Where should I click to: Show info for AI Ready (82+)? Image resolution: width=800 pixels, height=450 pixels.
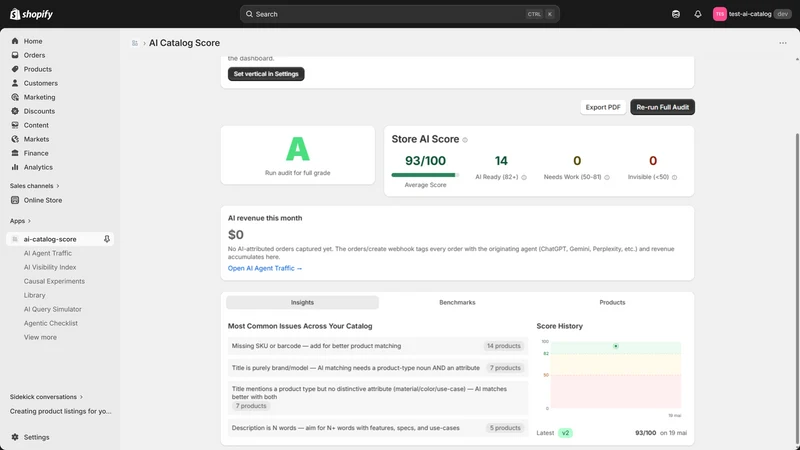pyautogui.click(x=524, y=178)
